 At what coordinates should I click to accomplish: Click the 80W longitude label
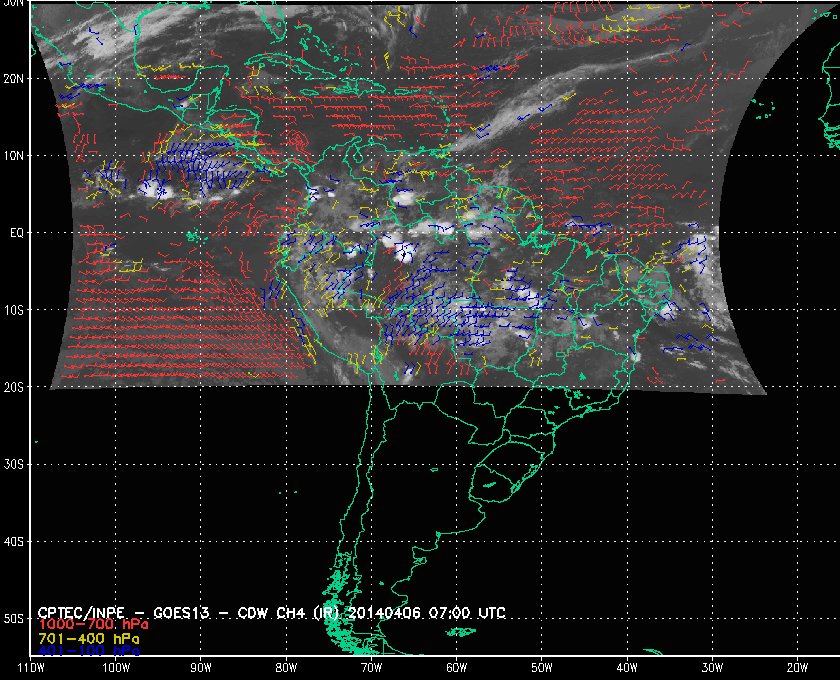286,668
